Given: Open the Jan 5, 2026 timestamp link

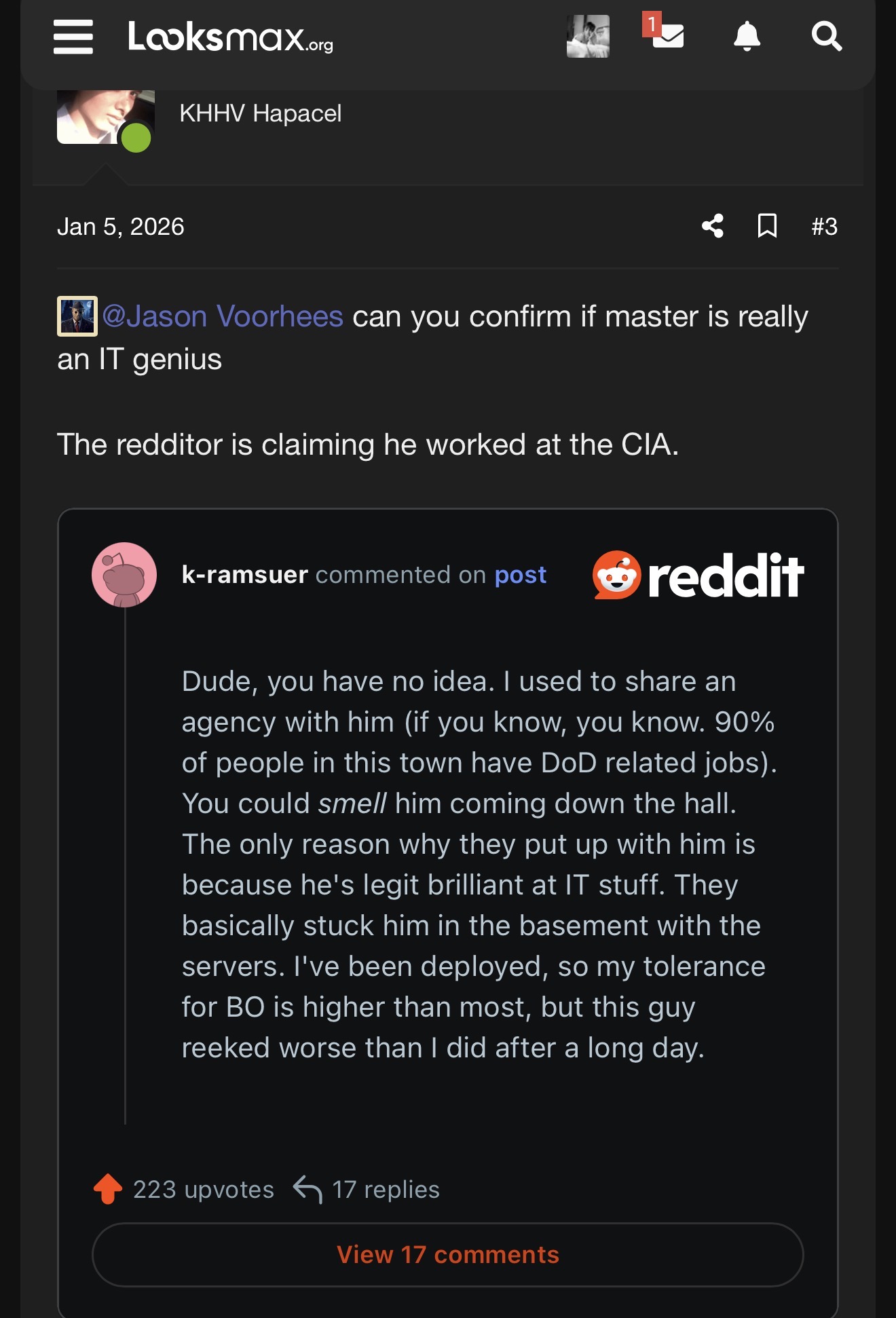Looking at the screenshot, I should click(121, 227).
